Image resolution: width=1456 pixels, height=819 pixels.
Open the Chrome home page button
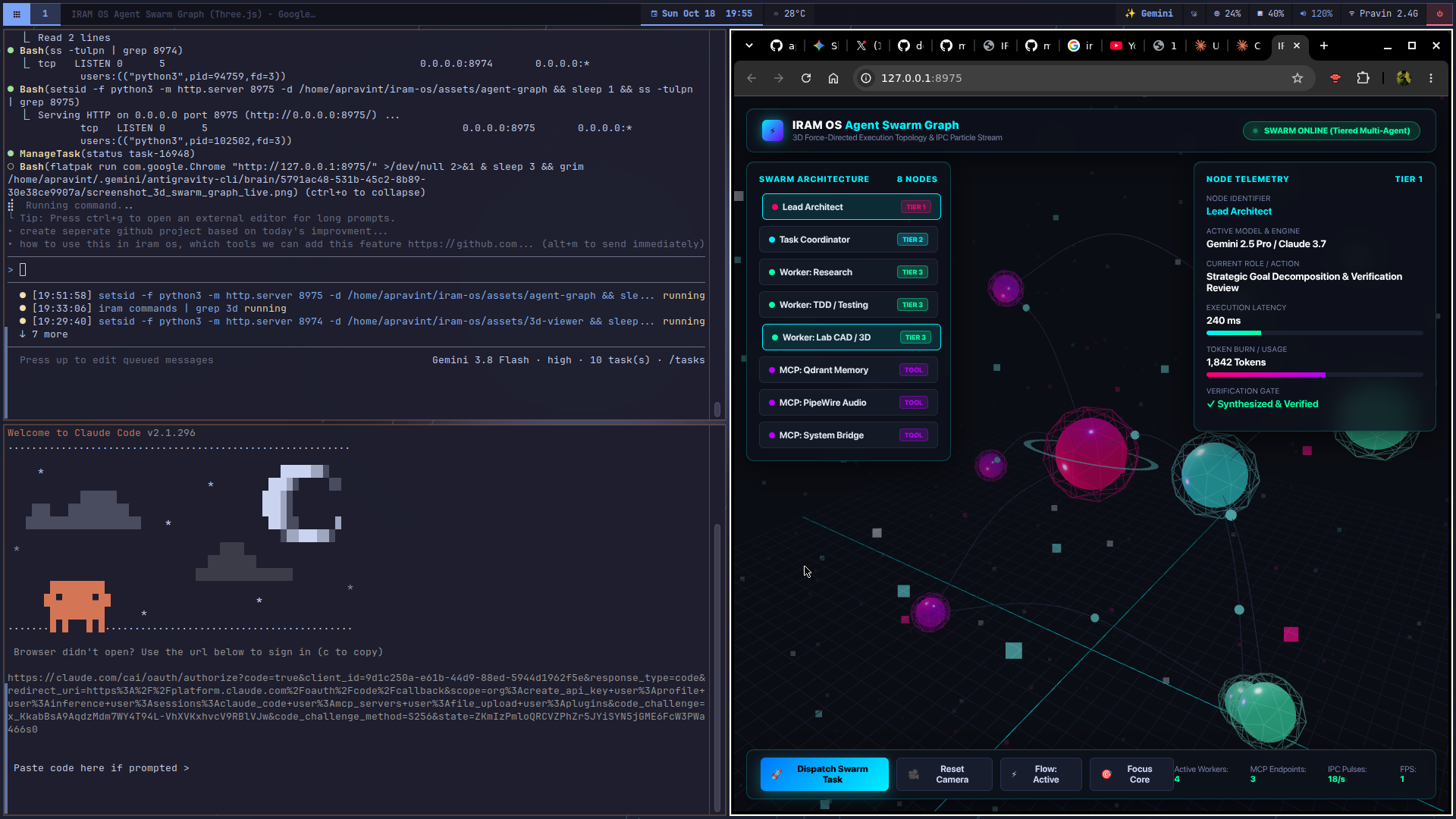click(833, 78)
